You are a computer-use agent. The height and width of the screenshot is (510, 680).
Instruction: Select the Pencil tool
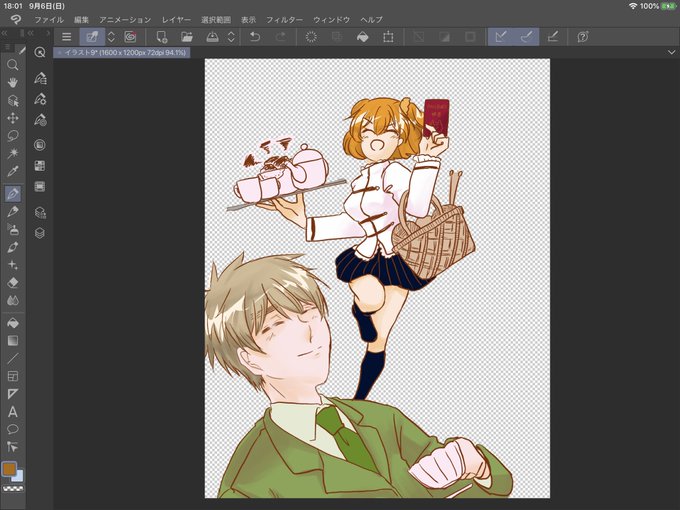pyautogui.click(x=13, y=211)
